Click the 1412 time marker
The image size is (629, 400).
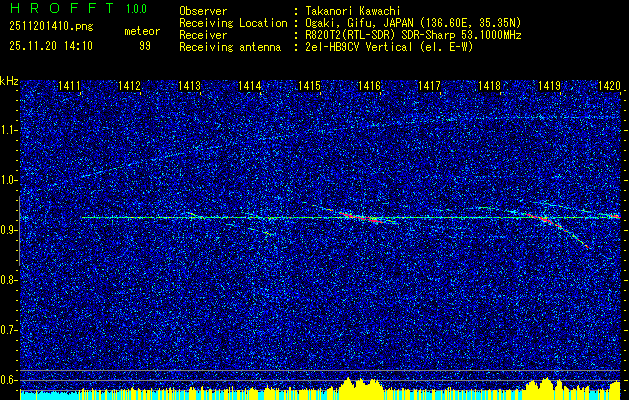[129, 85]
